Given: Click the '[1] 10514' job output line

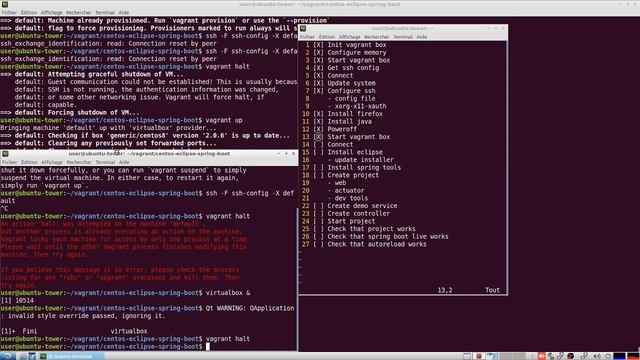Looking at the screenshot, I should [x=17, y=301].
